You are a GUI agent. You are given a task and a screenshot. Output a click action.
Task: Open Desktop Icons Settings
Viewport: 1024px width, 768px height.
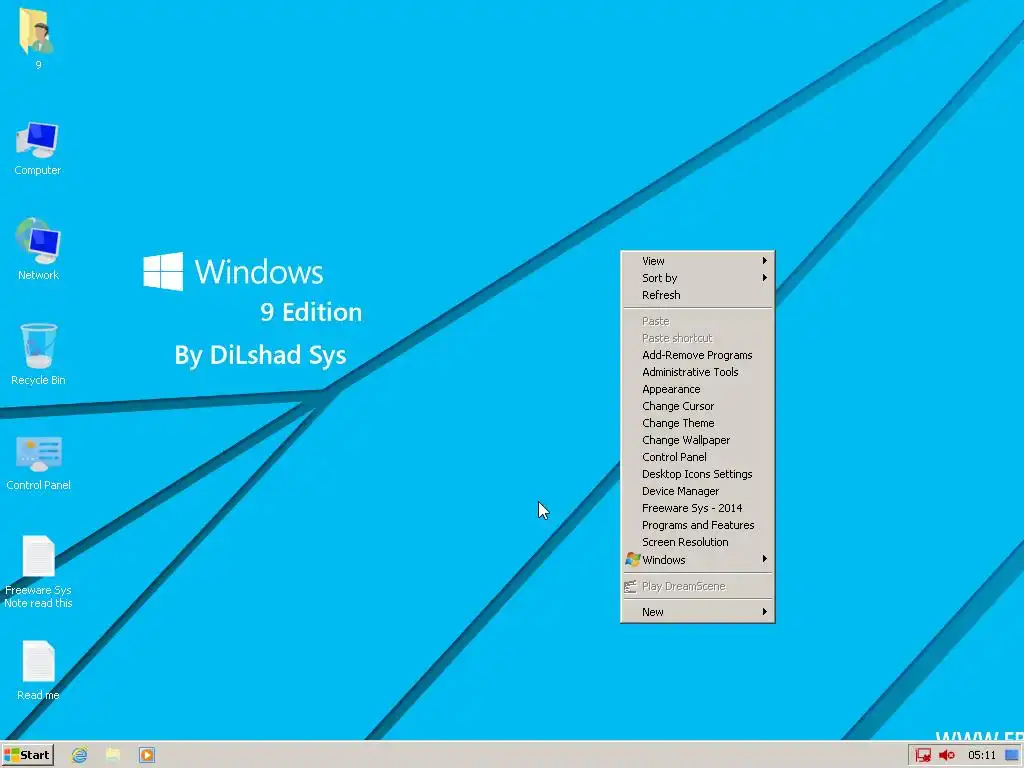697,473
